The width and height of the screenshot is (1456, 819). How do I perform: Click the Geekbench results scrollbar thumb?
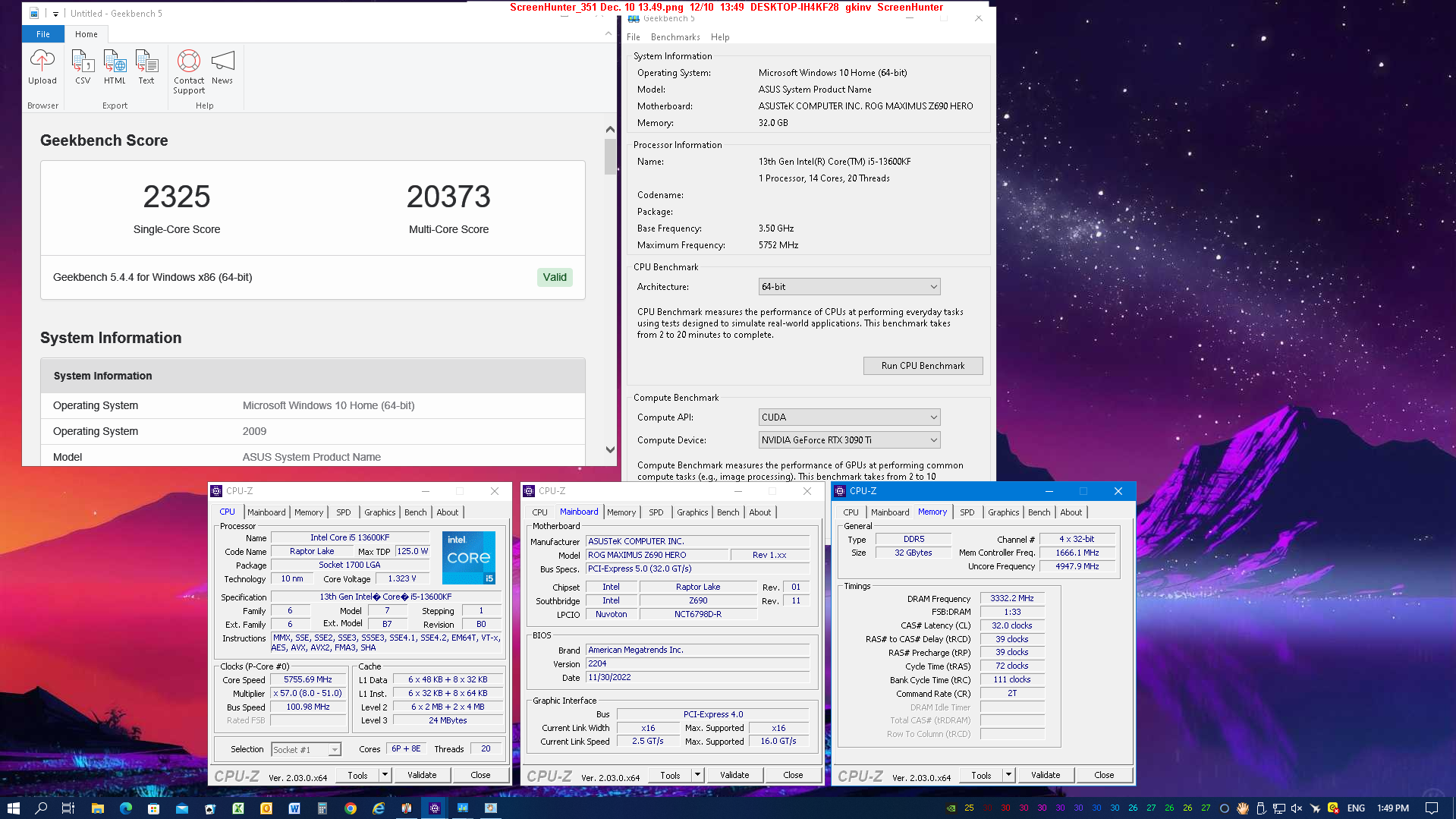tap(610, 156)
